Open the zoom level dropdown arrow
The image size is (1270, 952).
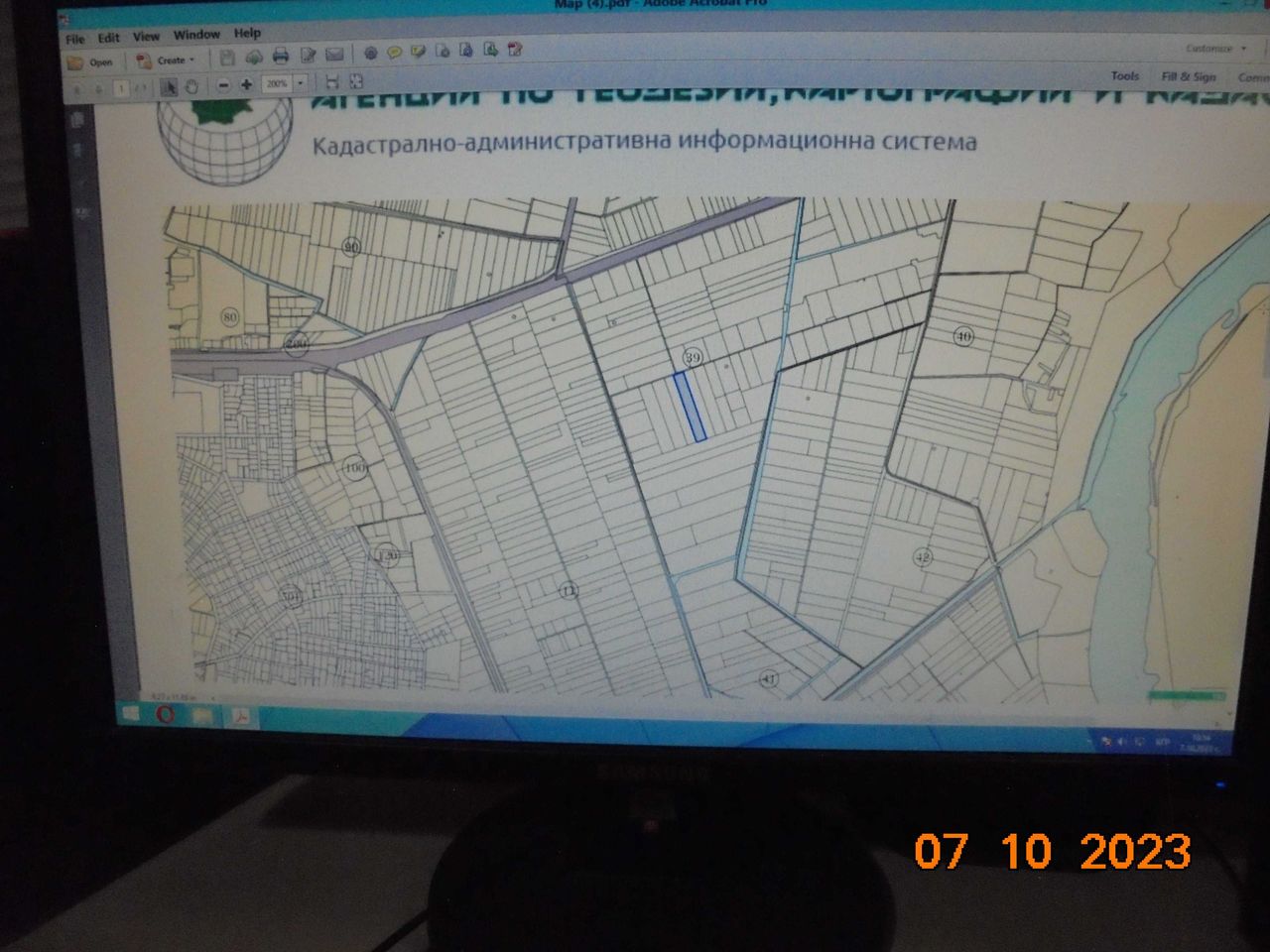tap(301, 83)
